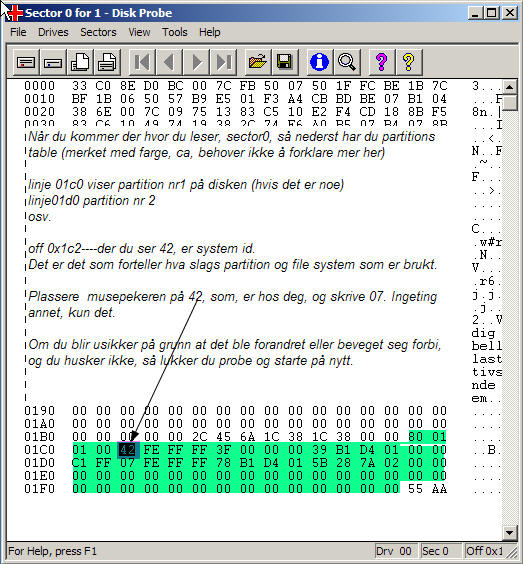Click the Drv 00 status bar field

396,551
